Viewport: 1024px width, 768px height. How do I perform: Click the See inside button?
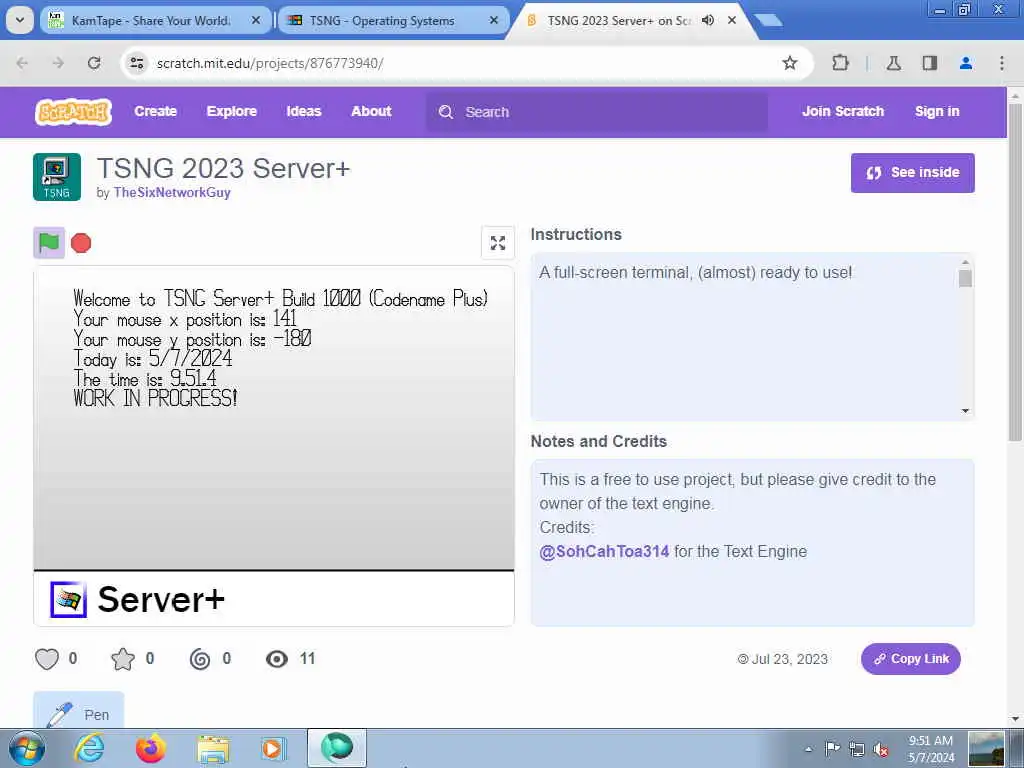click(x=912, y=173)
